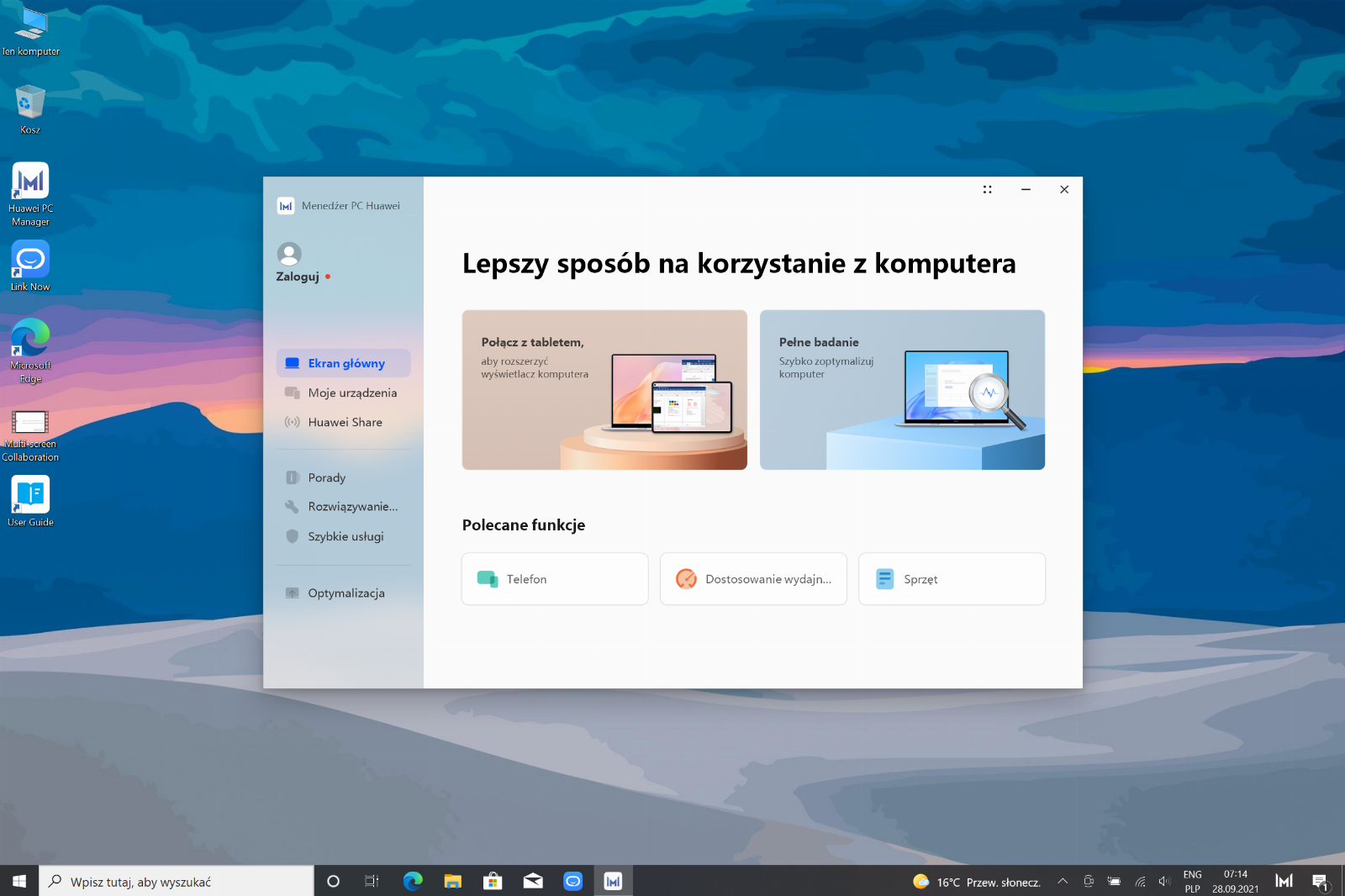The height and width of the screenshot is (896, 1345).
Task: Open Cortana circle on taskbar
Action: (333, 881)
